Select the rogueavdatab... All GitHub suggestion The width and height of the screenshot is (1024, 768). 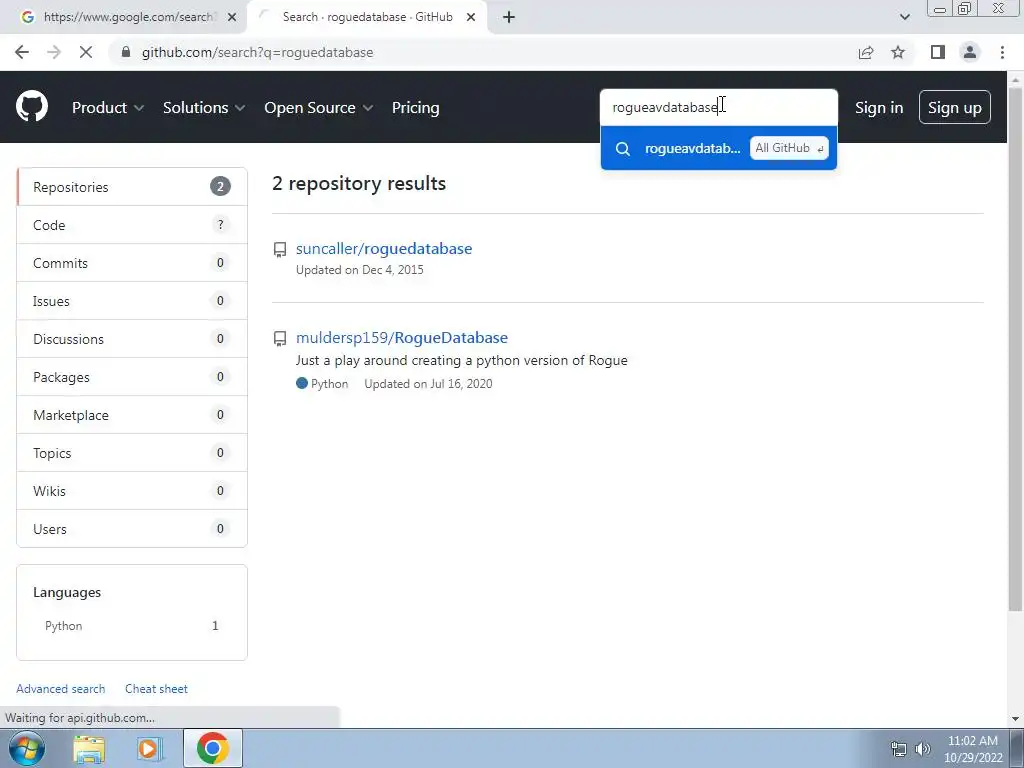[718, 148]
